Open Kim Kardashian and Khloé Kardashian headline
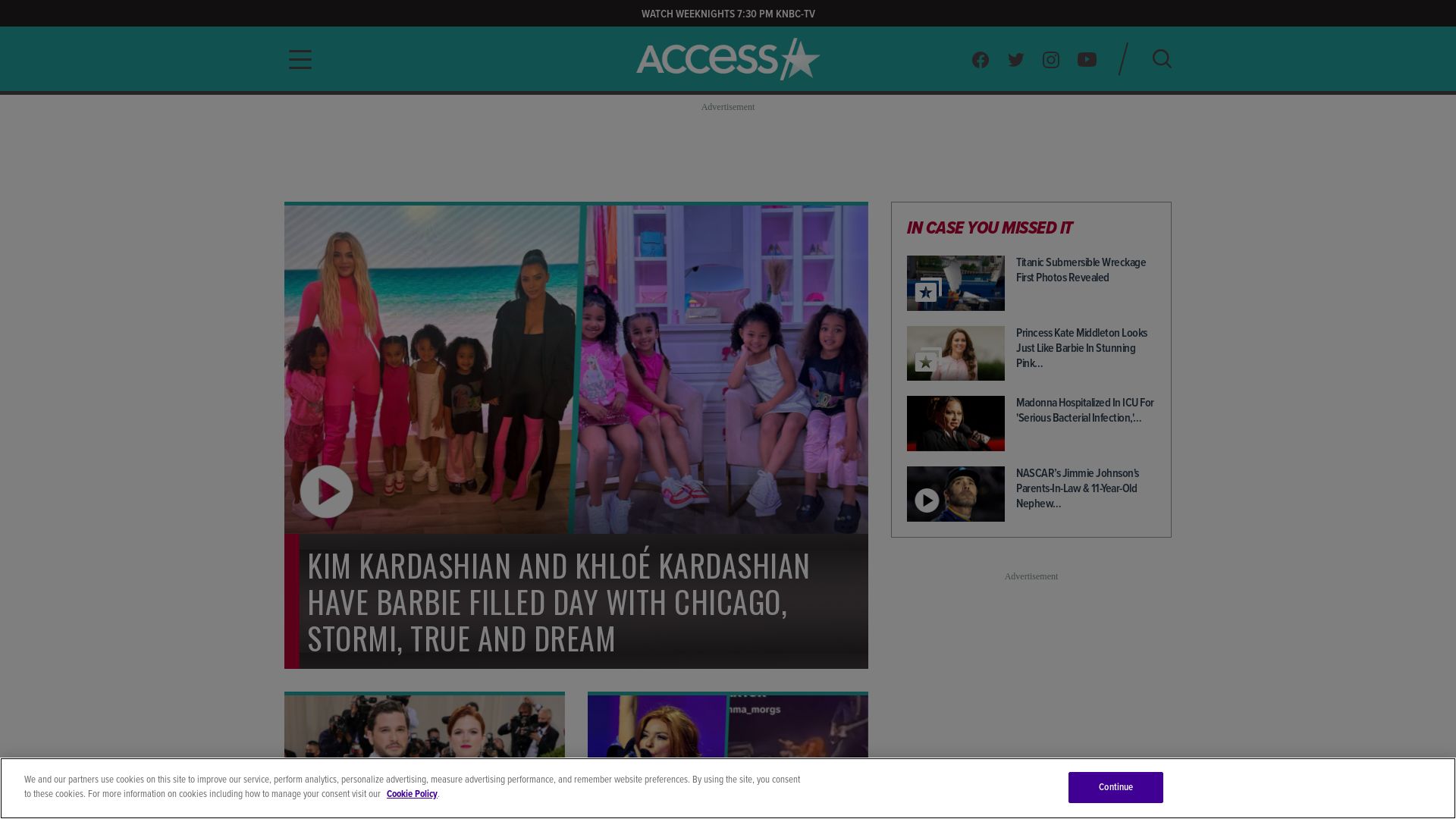Viewport: 1456px width, 819px height. tap(558, 602)
